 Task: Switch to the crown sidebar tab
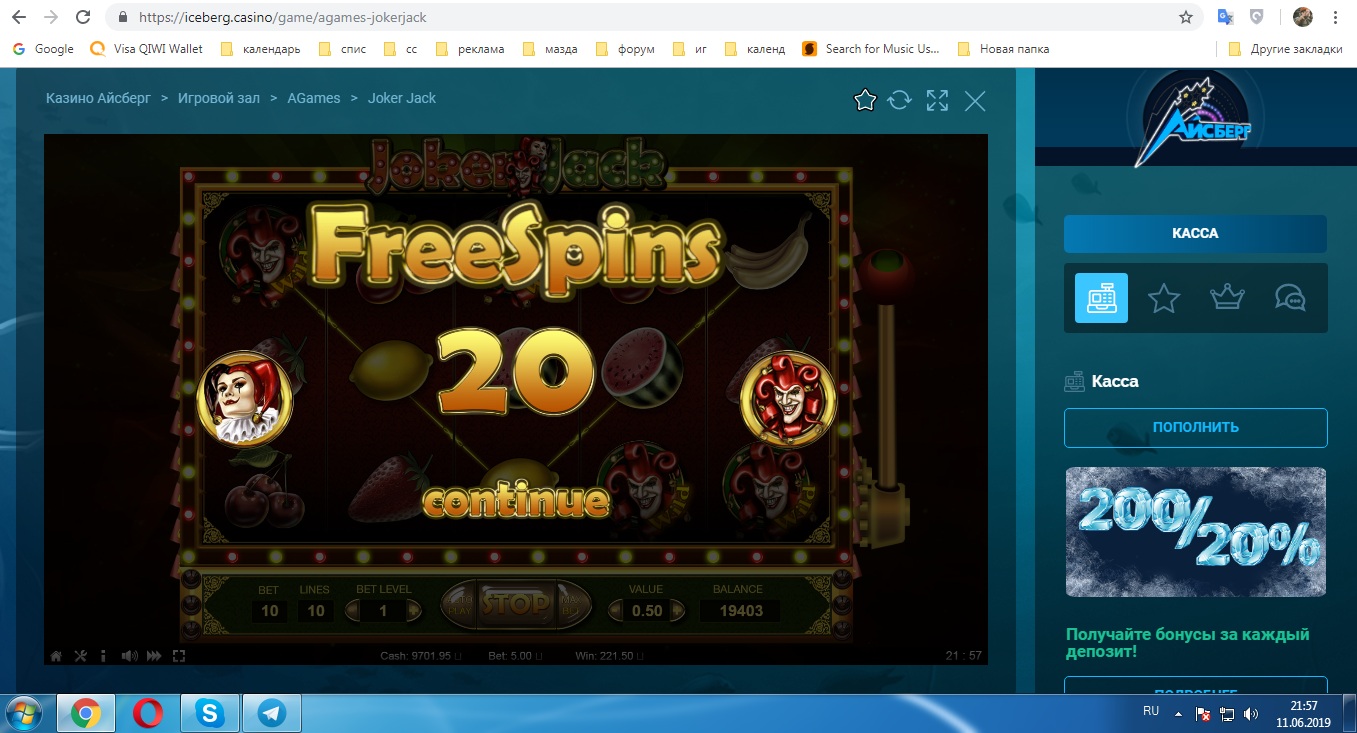(1226, 298)
